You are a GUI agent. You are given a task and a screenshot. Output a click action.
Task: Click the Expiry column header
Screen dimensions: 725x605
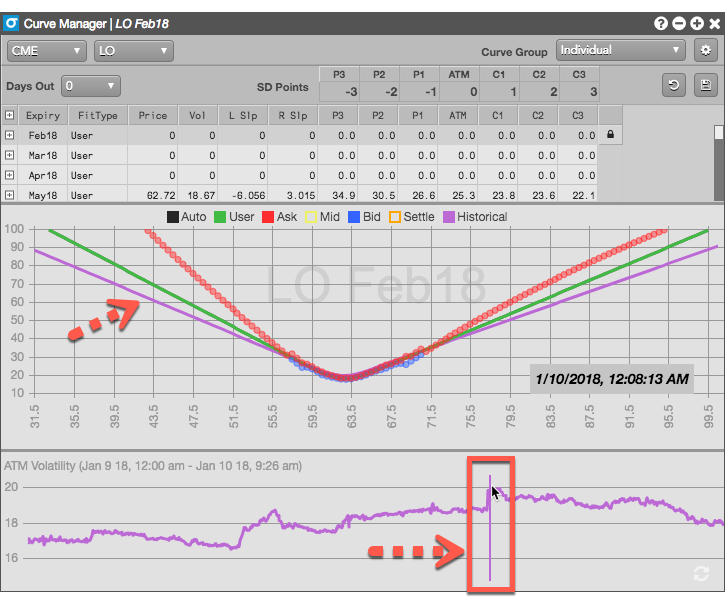(x=44, y=115)
